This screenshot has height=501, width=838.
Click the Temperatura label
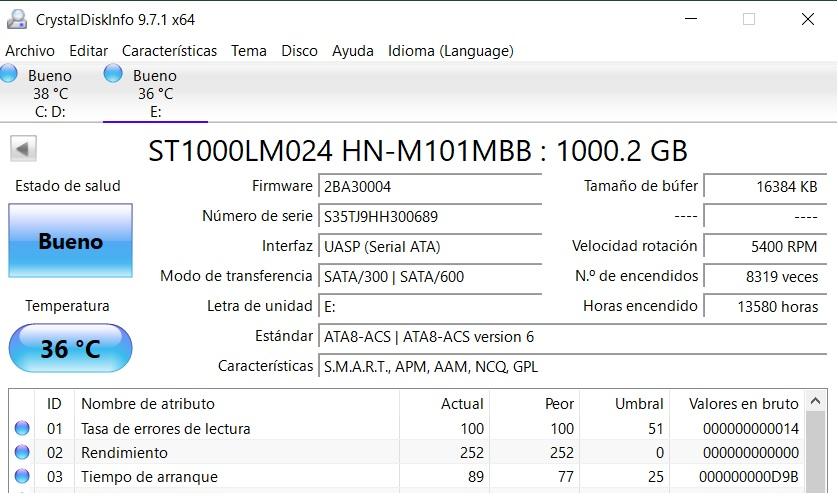coord(67,306)
